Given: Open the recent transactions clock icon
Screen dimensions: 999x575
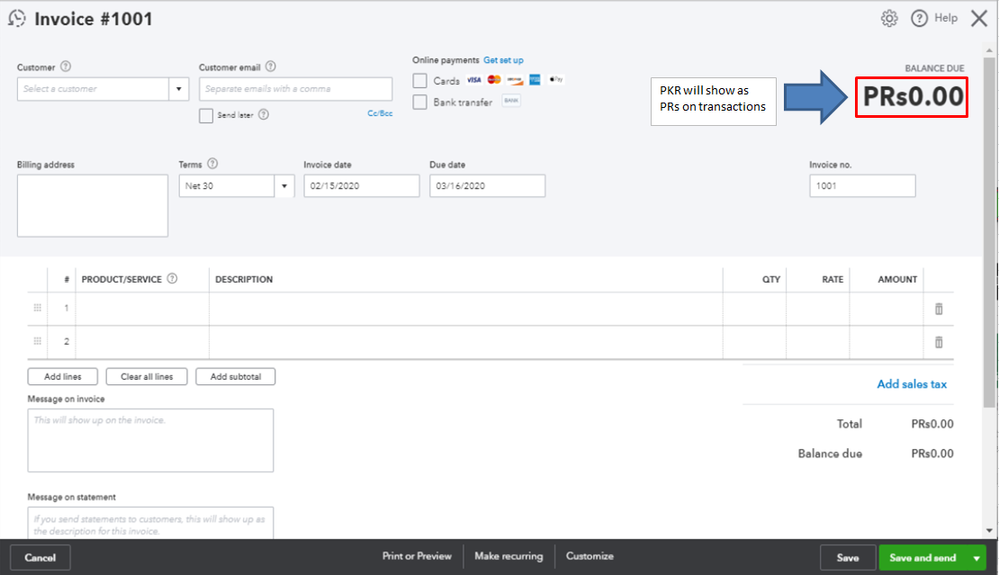Looking at the screenshot, I should pos(17,18).
